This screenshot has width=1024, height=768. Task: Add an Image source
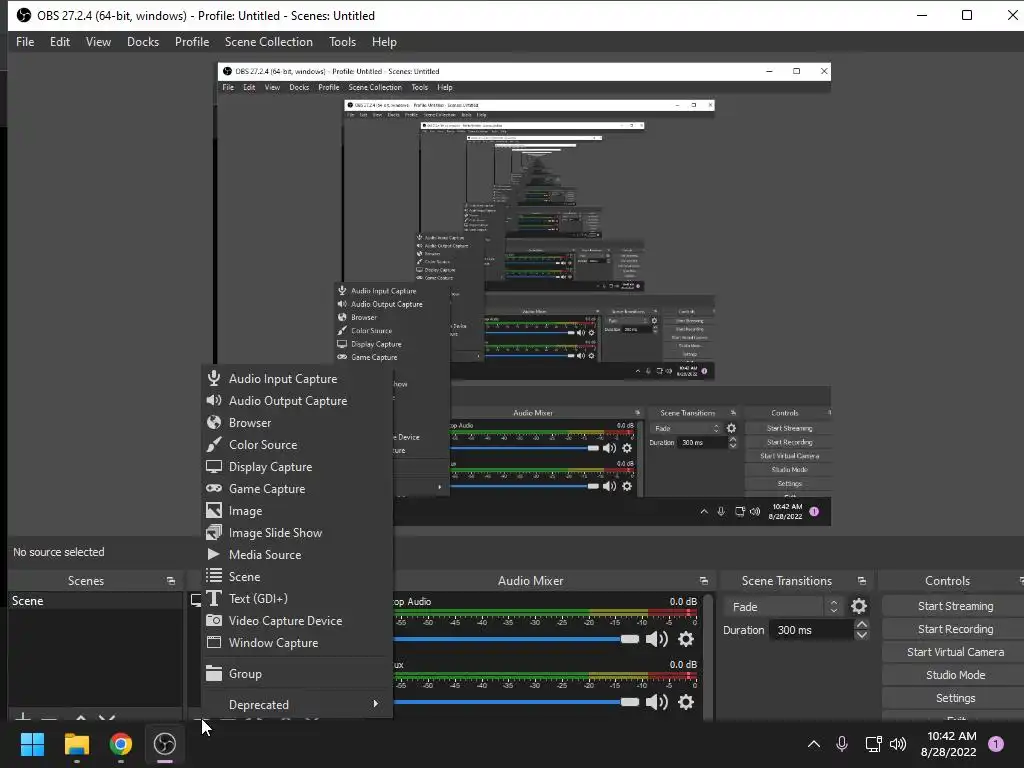pyautogui.click(x=297, y=511)
